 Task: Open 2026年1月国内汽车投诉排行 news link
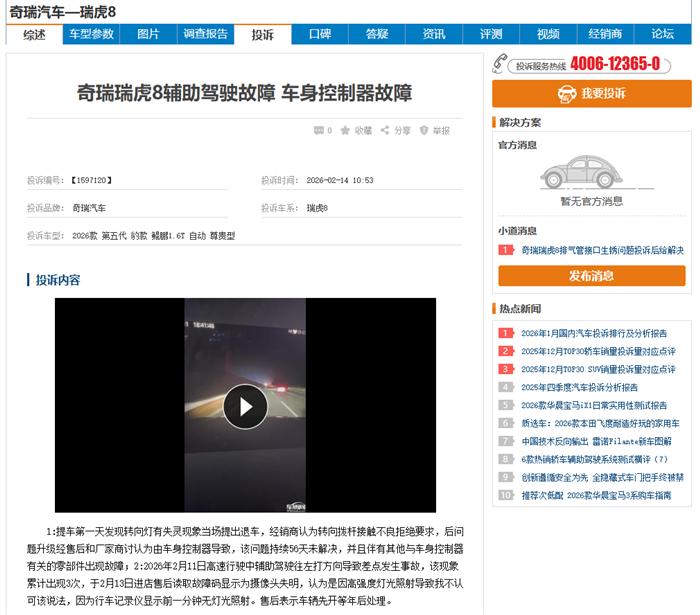pos(593,334)
